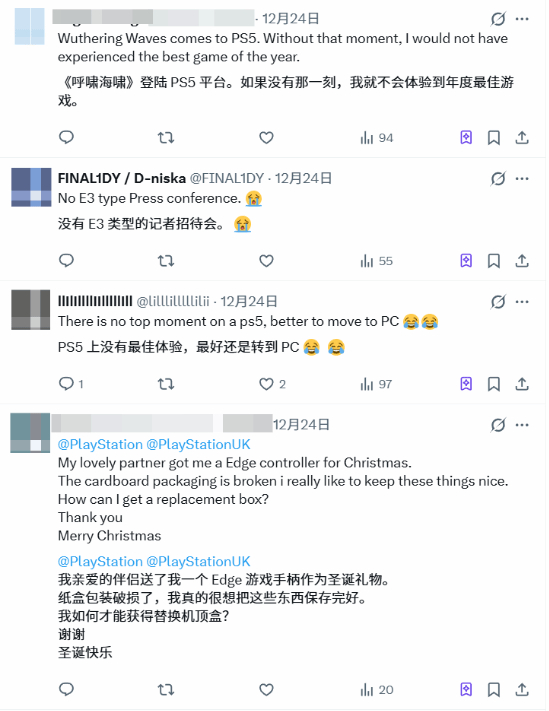
Task: Open view stats showing 97 views
Action: tap(376, 384)
